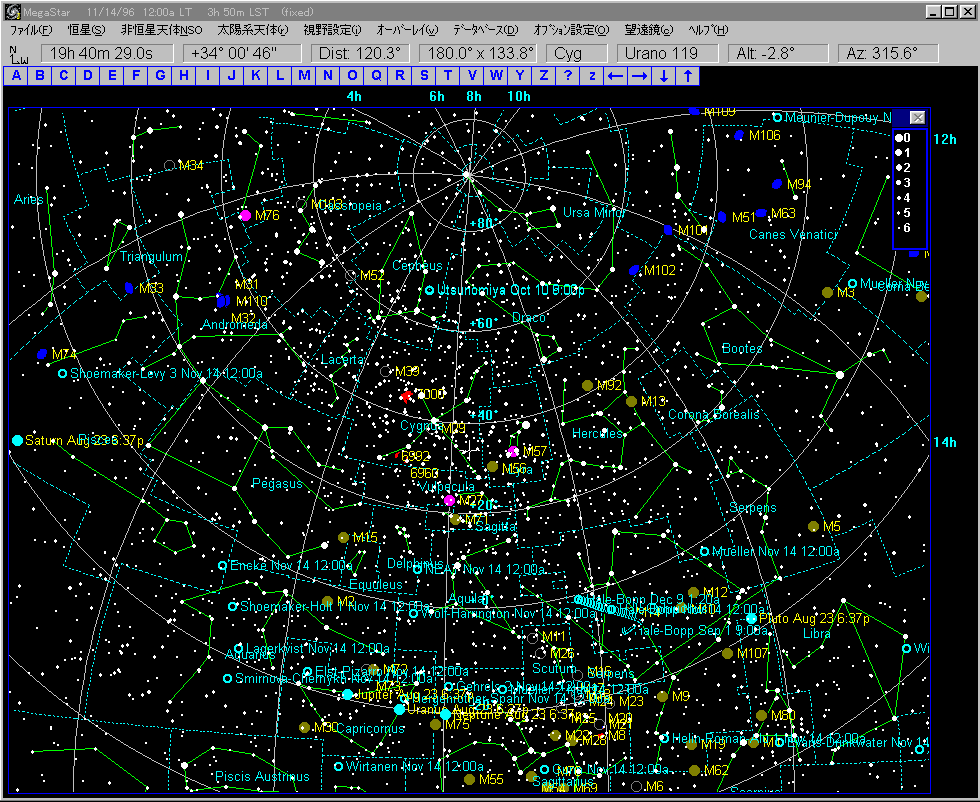980x802 pixels.
Task: Click toolbar button Q
Action: tap(376, 76)
